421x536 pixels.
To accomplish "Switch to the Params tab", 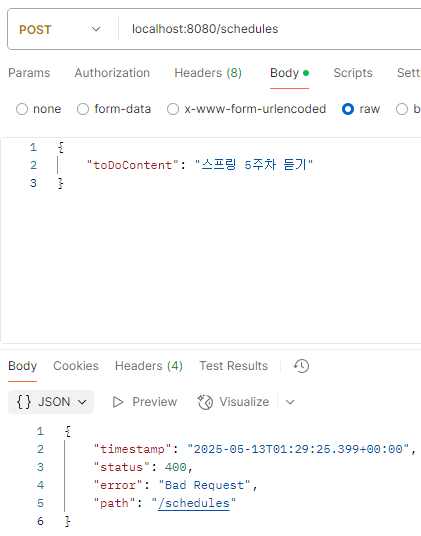I will point(29,73).
